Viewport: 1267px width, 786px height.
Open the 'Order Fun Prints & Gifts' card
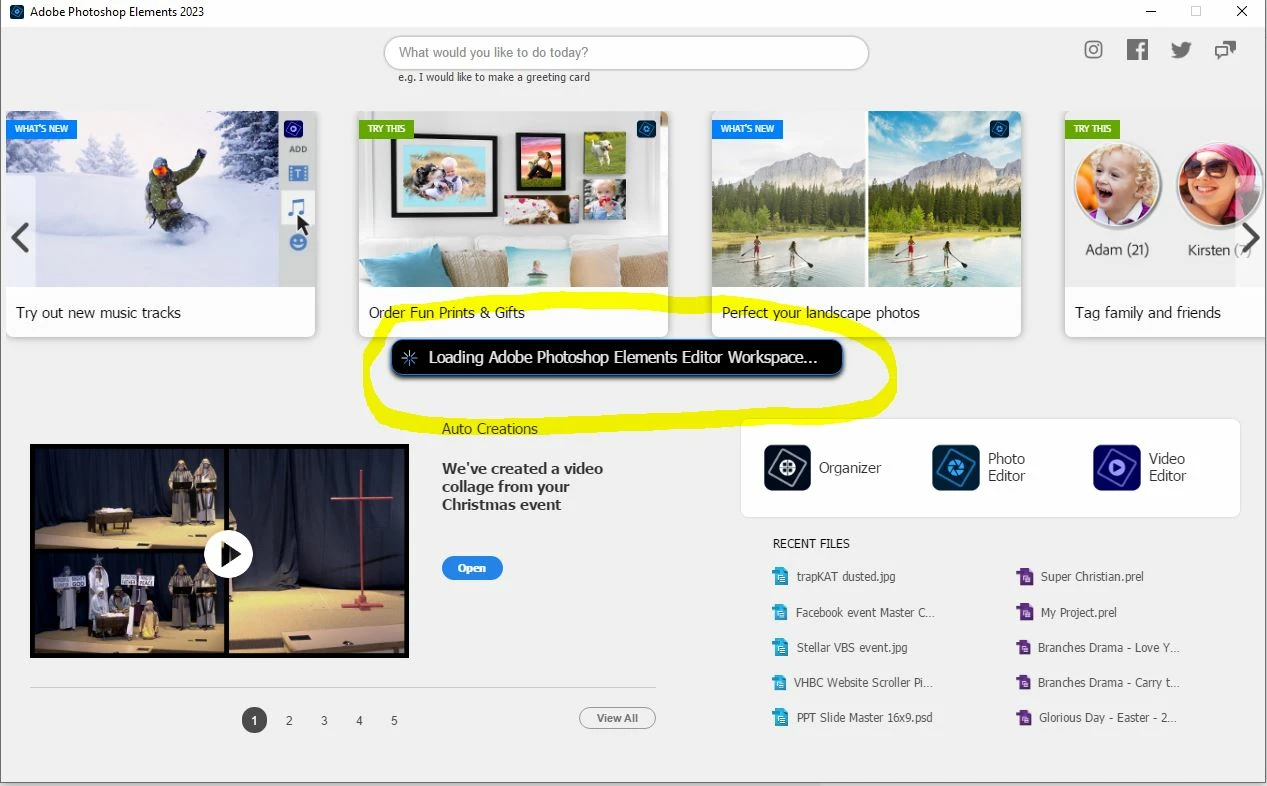coord(513,224)
